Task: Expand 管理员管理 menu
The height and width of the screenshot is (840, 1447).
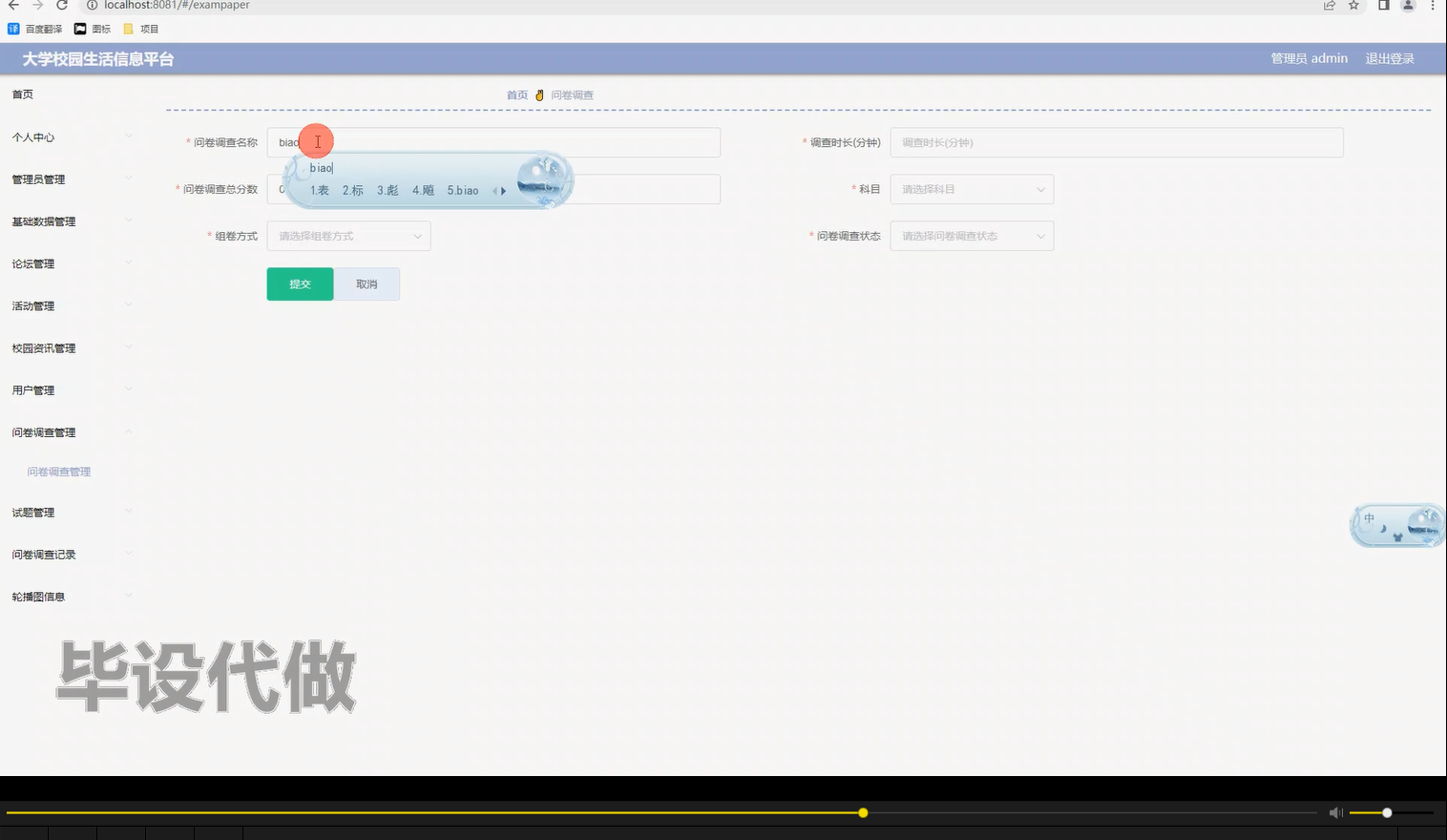Action: [72, 179]
